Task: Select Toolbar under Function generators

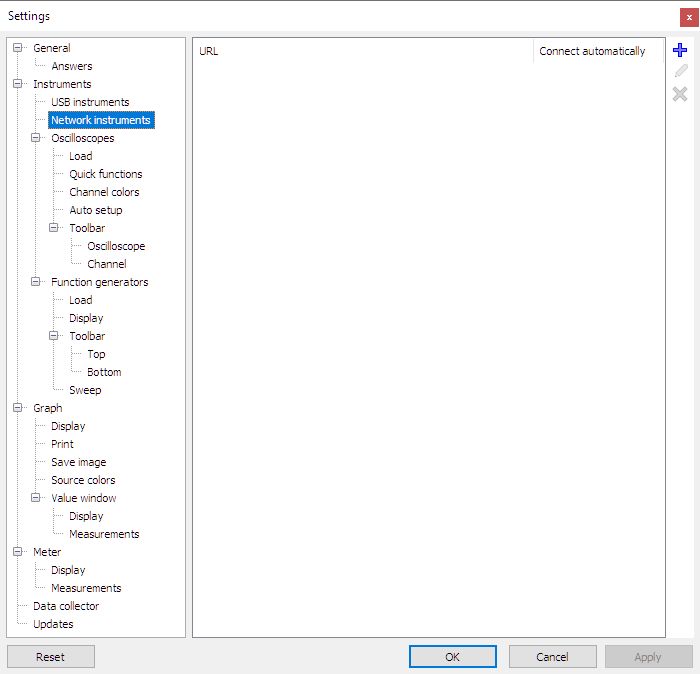Action: [x=87, y=336]
